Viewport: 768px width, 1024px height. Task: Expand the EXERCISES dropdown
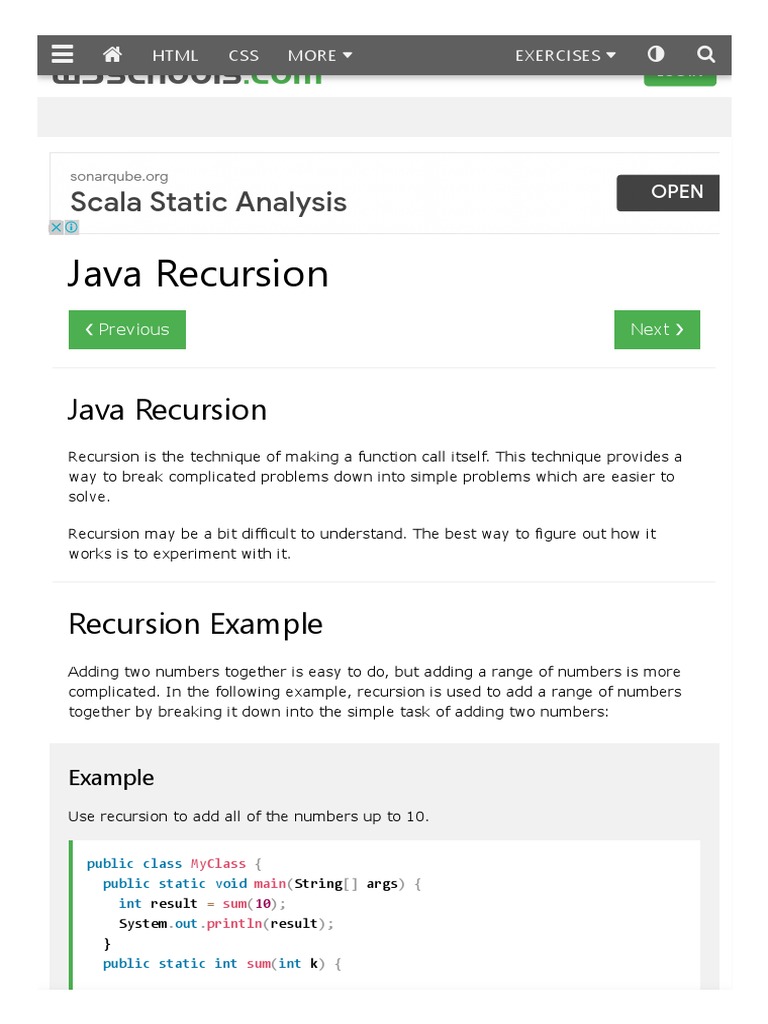[x=565, y=56]
